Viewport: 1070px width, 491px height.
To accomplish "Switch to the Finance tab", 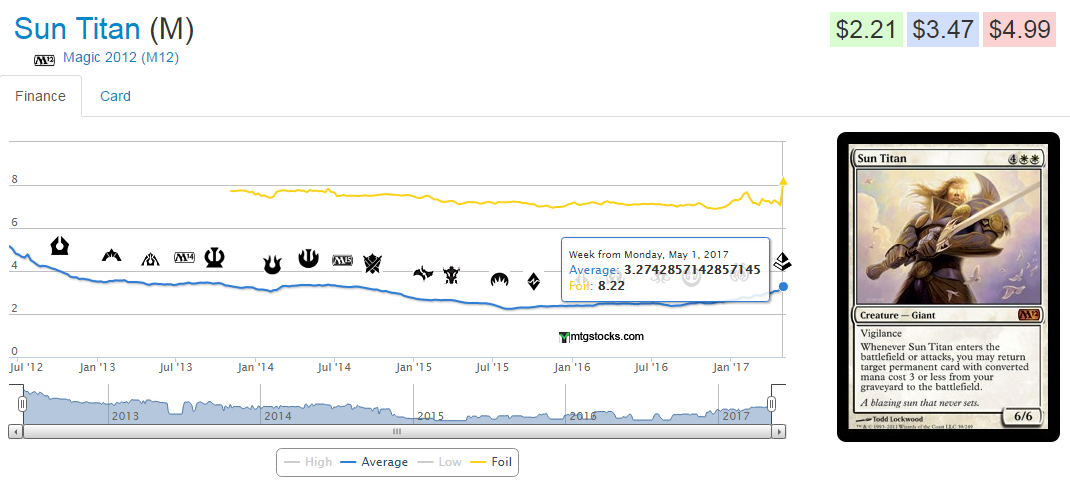I will click(40, 96).
